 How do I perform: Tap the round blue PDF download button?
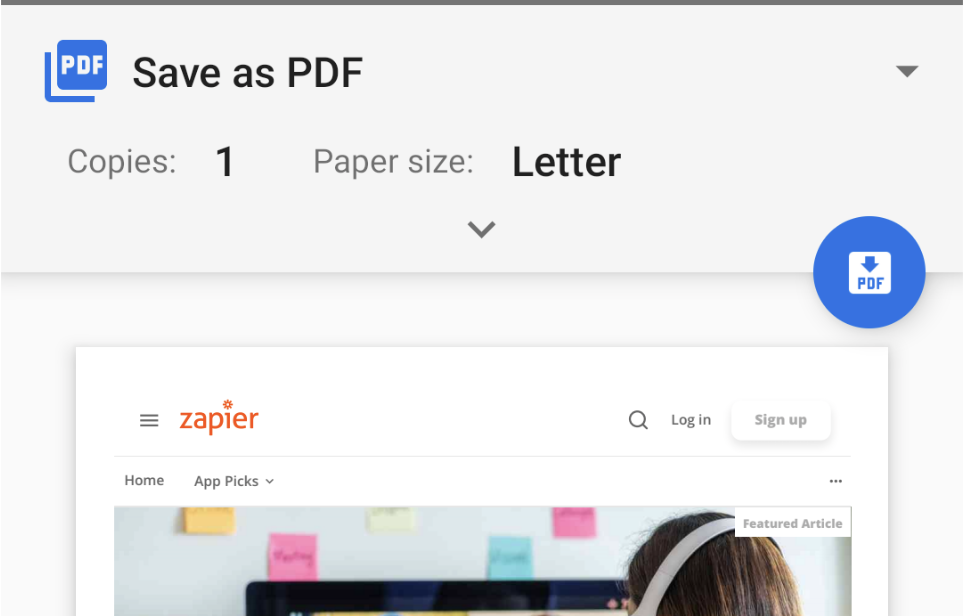[869, 272]
